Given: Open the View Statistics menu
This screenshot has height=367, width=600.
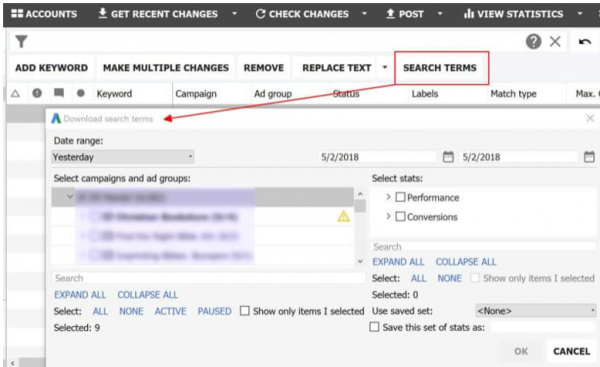Looking at the screenshot, I should (513, 14).
